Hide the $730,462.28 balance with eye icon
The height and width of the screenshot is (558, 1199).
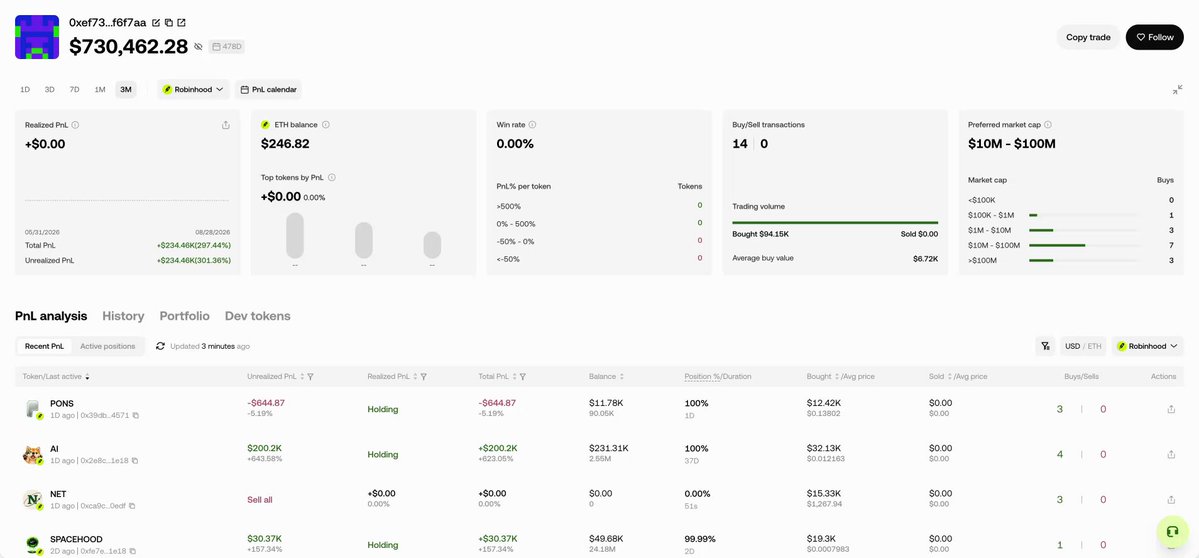(x=199, y=47)
